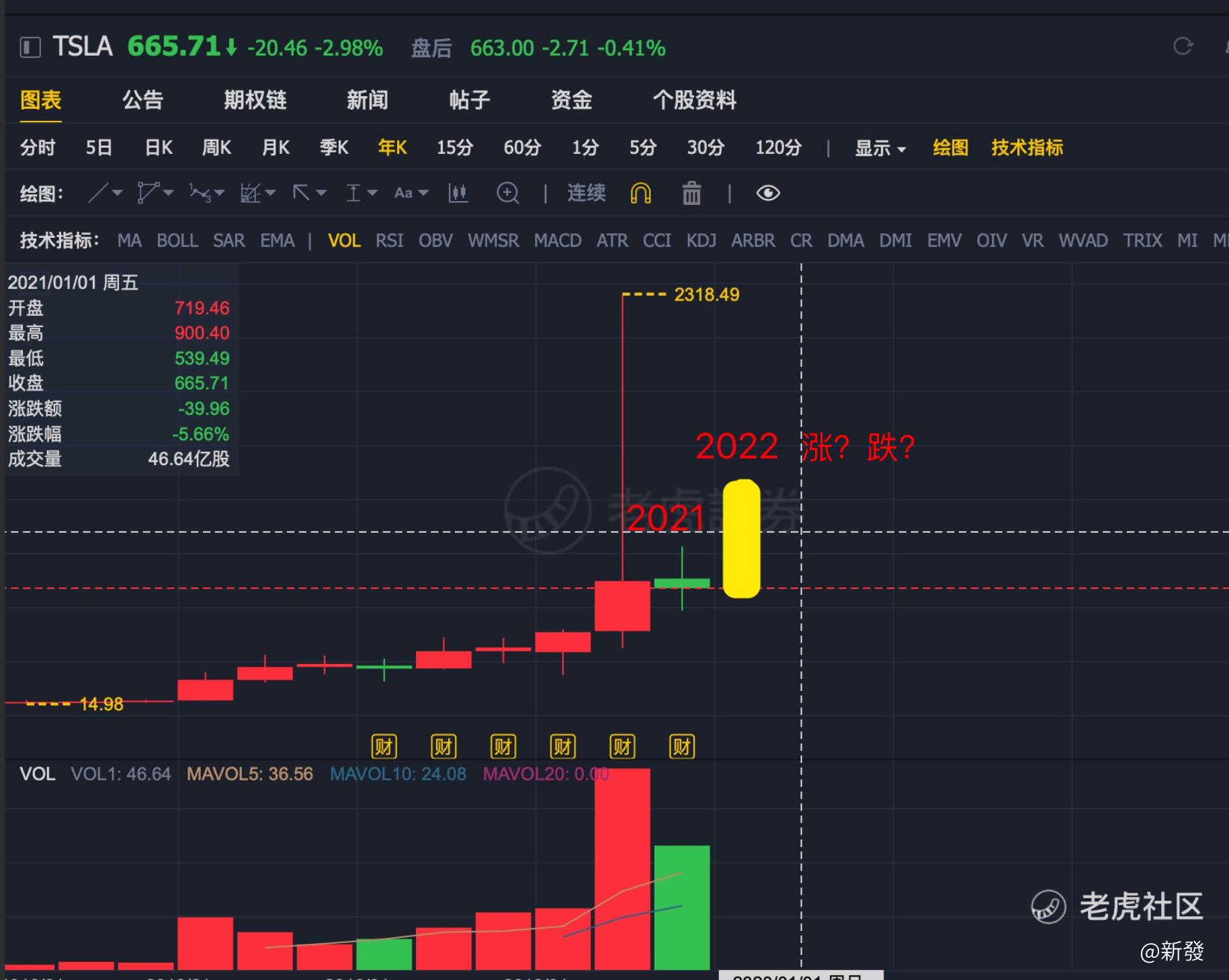Switch chart to 120分 period
The height and width of the screenshot is (980, 1229).
tap(779, 148)
